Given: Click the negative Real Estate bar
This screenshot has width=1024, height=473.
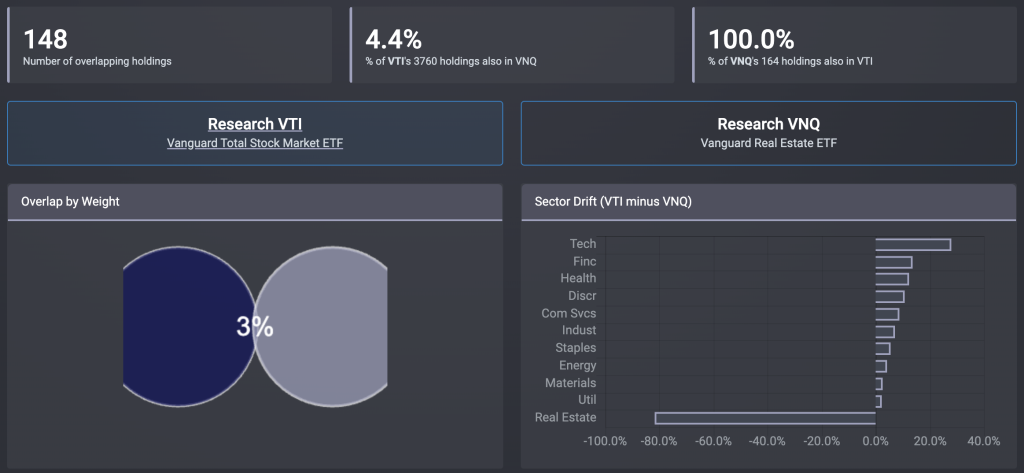Looking at the screenshot, I should (x=765, y=418).
